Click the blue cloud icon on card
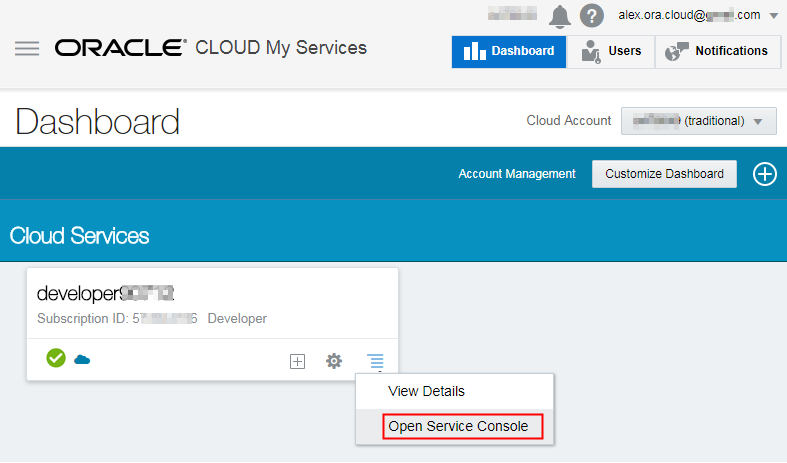 click(x=82, y=359)
